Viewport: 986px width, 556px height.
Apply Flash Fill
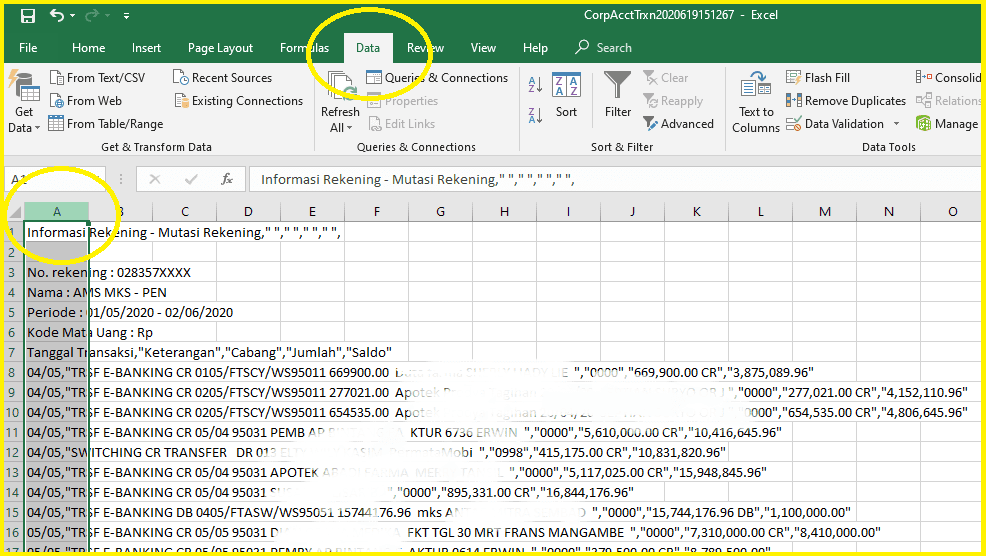[818, 78]
